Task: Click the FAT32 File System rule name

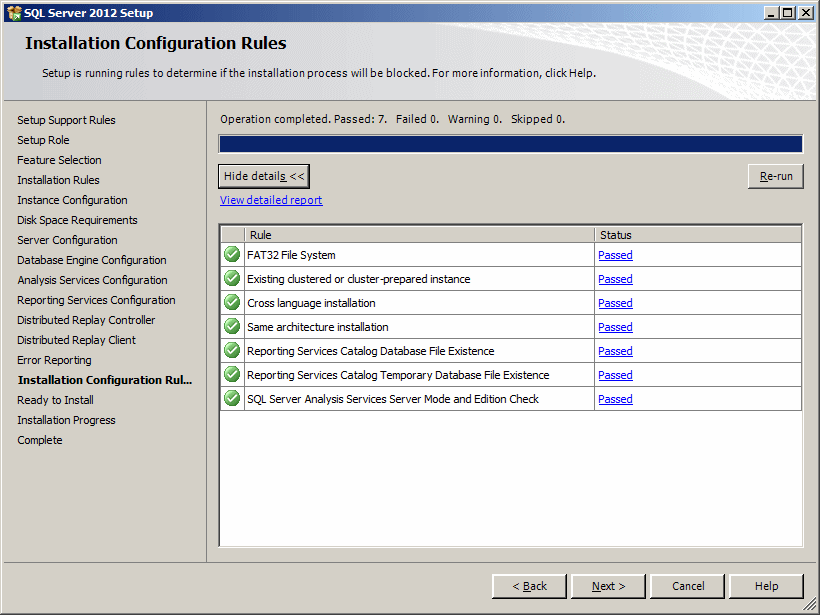Action: coord(291,255)
